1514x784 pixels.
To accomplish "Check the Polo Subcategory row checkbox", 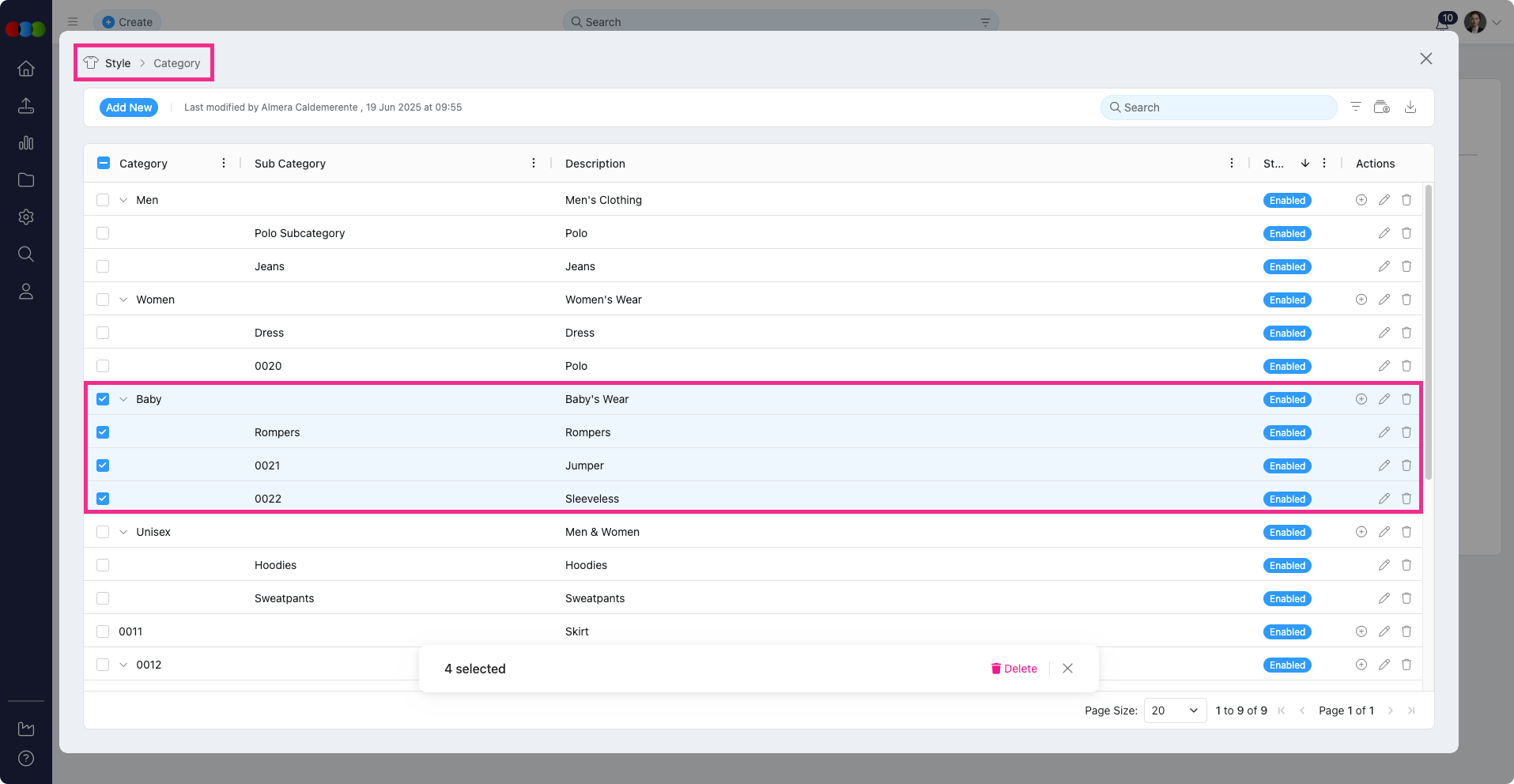I will 103,233.
